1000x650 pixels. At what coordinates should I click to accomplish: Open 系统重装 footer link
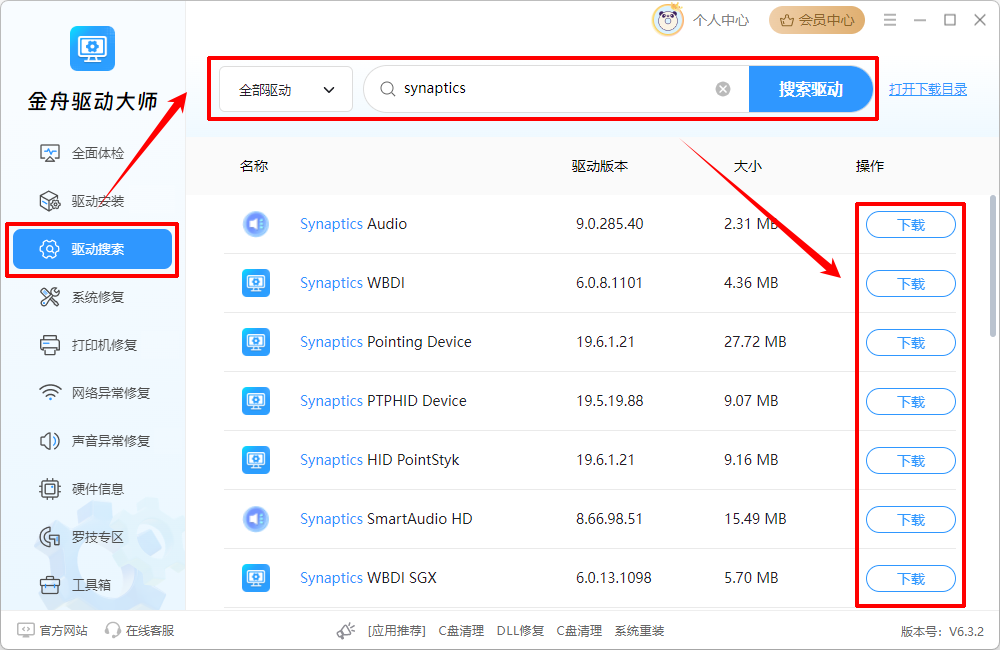(x=639, y=631)
